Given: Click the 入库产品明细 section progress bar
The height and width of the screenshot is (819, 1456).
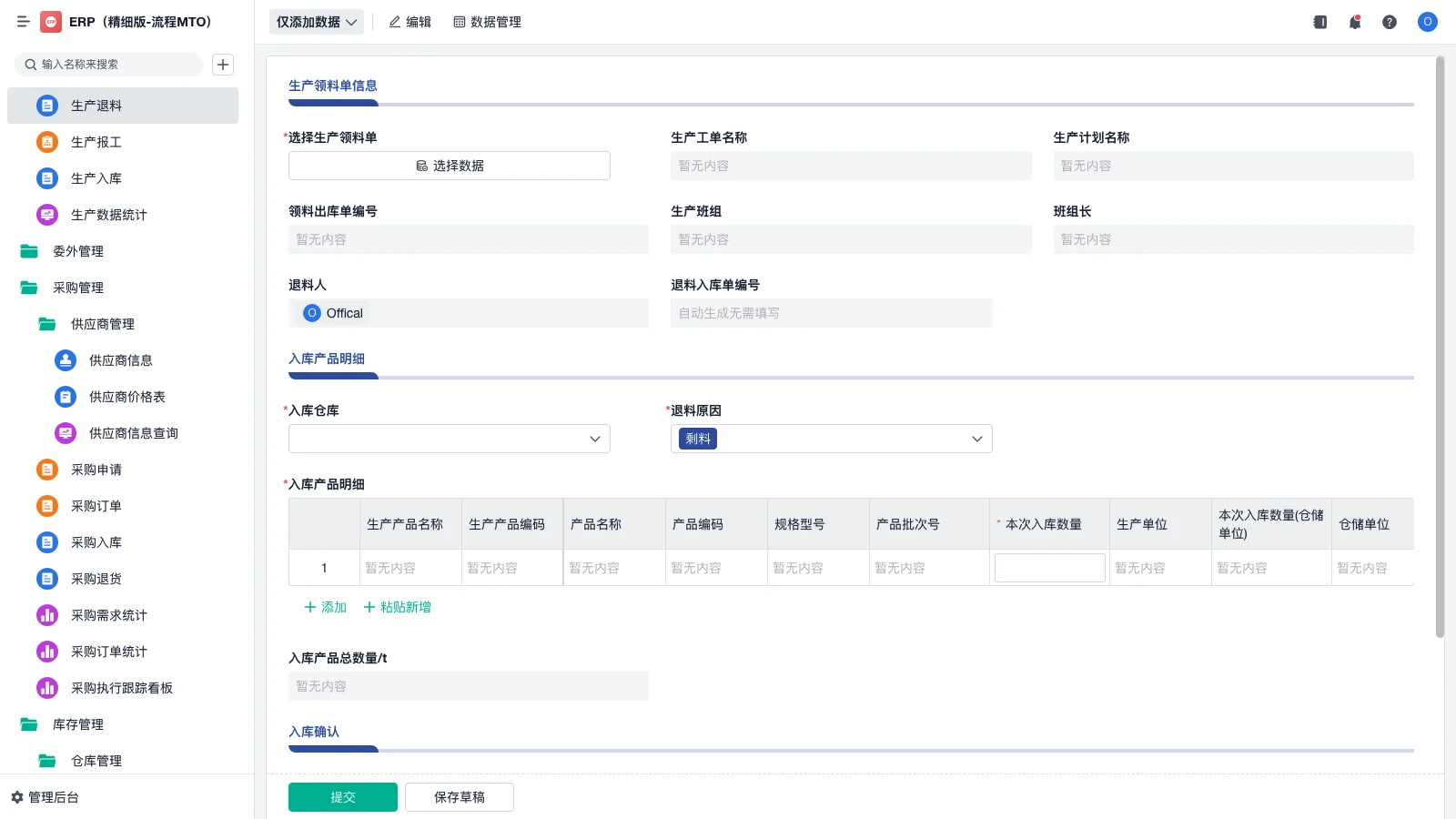Looking at the screenshot, I should tap(333, 376).
